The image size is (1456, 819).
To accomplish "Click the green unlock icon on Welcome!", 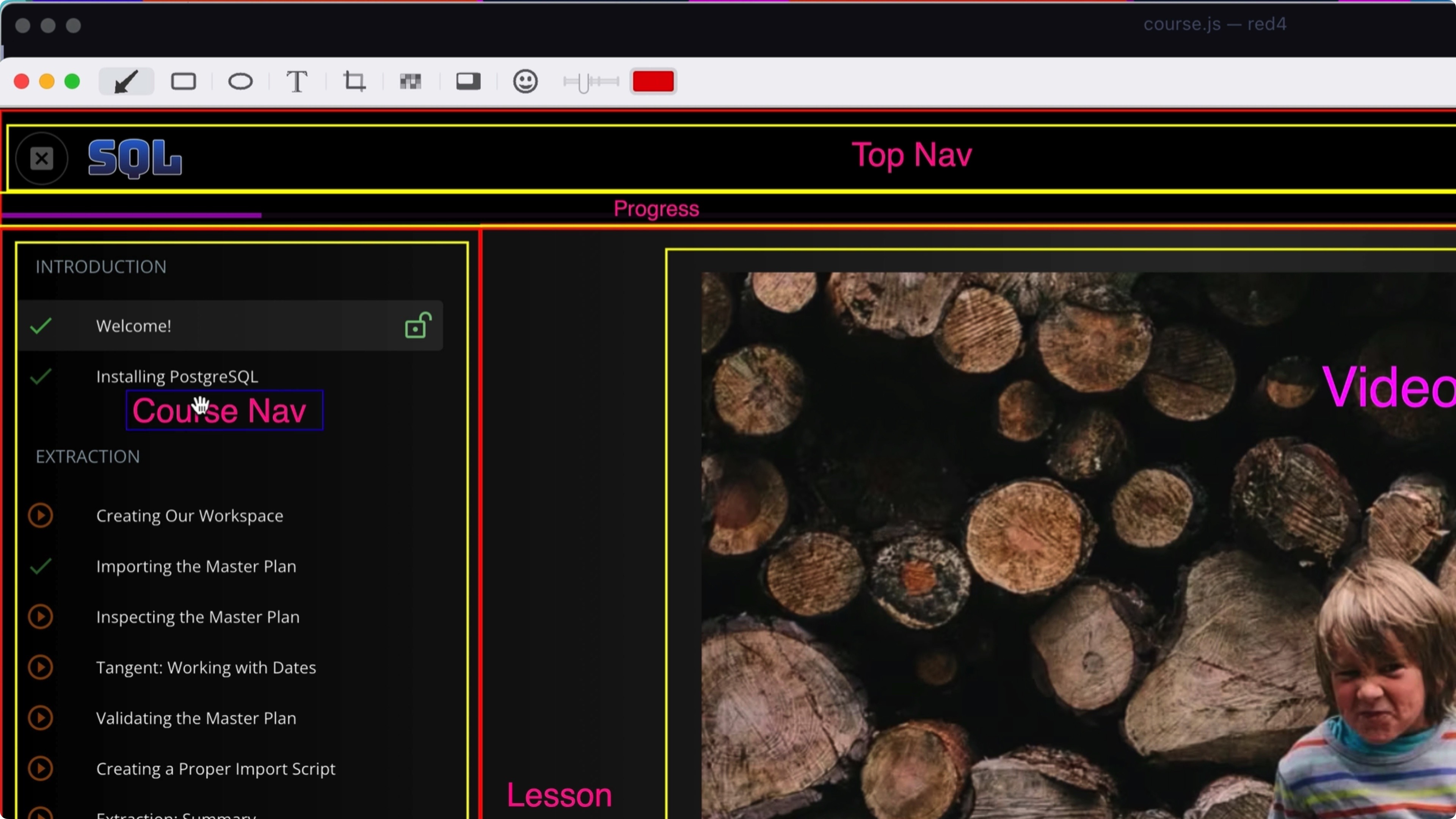I will [x=418, y=325].
